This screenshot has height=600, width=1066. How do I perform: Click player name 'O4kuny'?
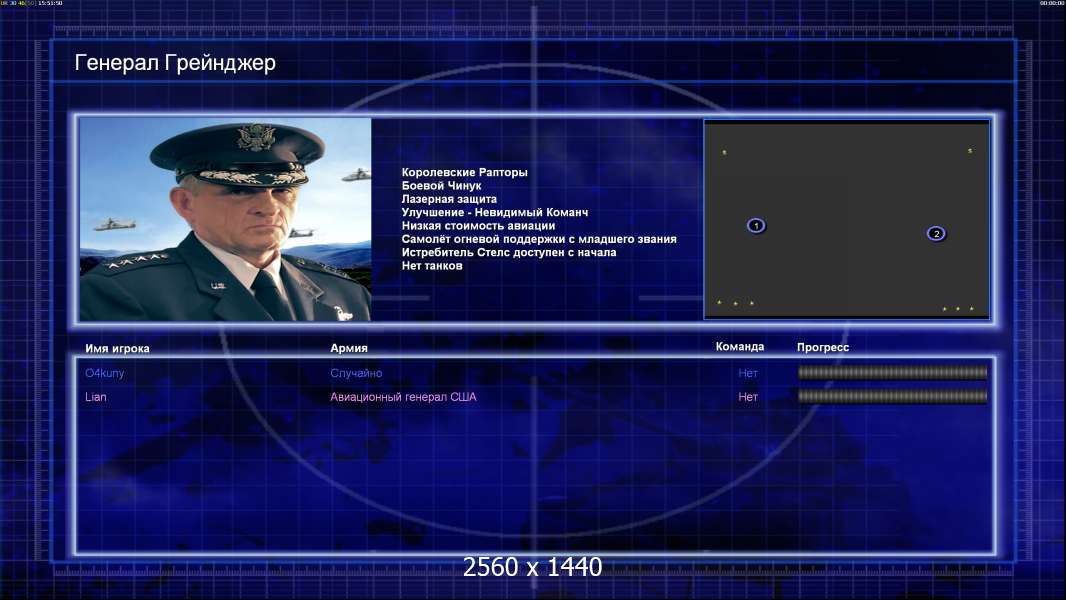[x=105, y=373]
